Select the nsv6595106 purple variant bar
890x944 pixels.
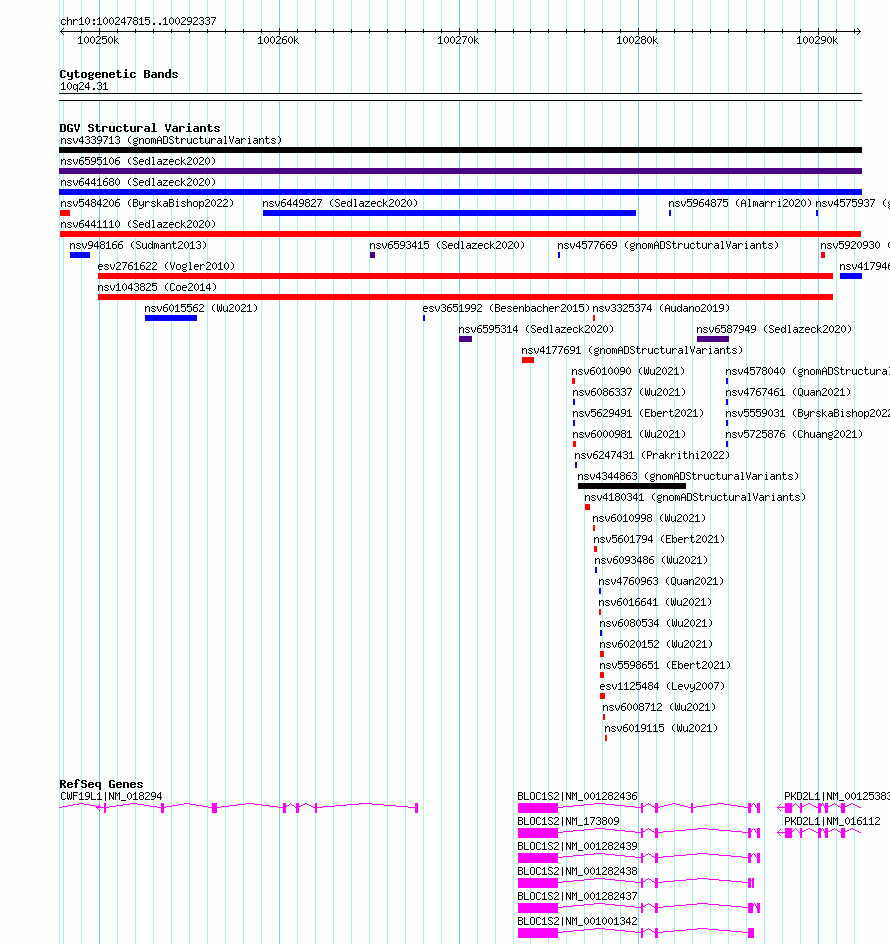pos(460,171)
